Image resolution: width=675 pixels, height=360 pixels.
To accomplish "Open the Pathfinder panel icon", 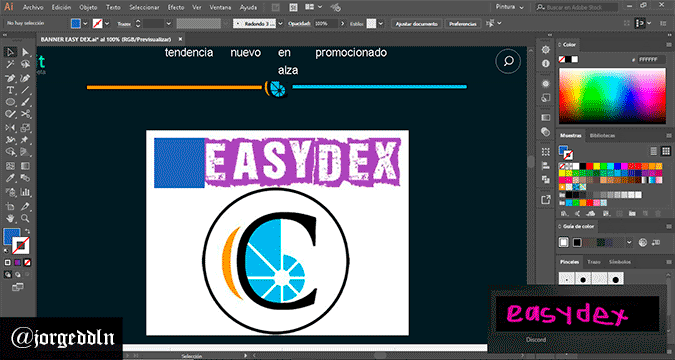I will point(546,179).
